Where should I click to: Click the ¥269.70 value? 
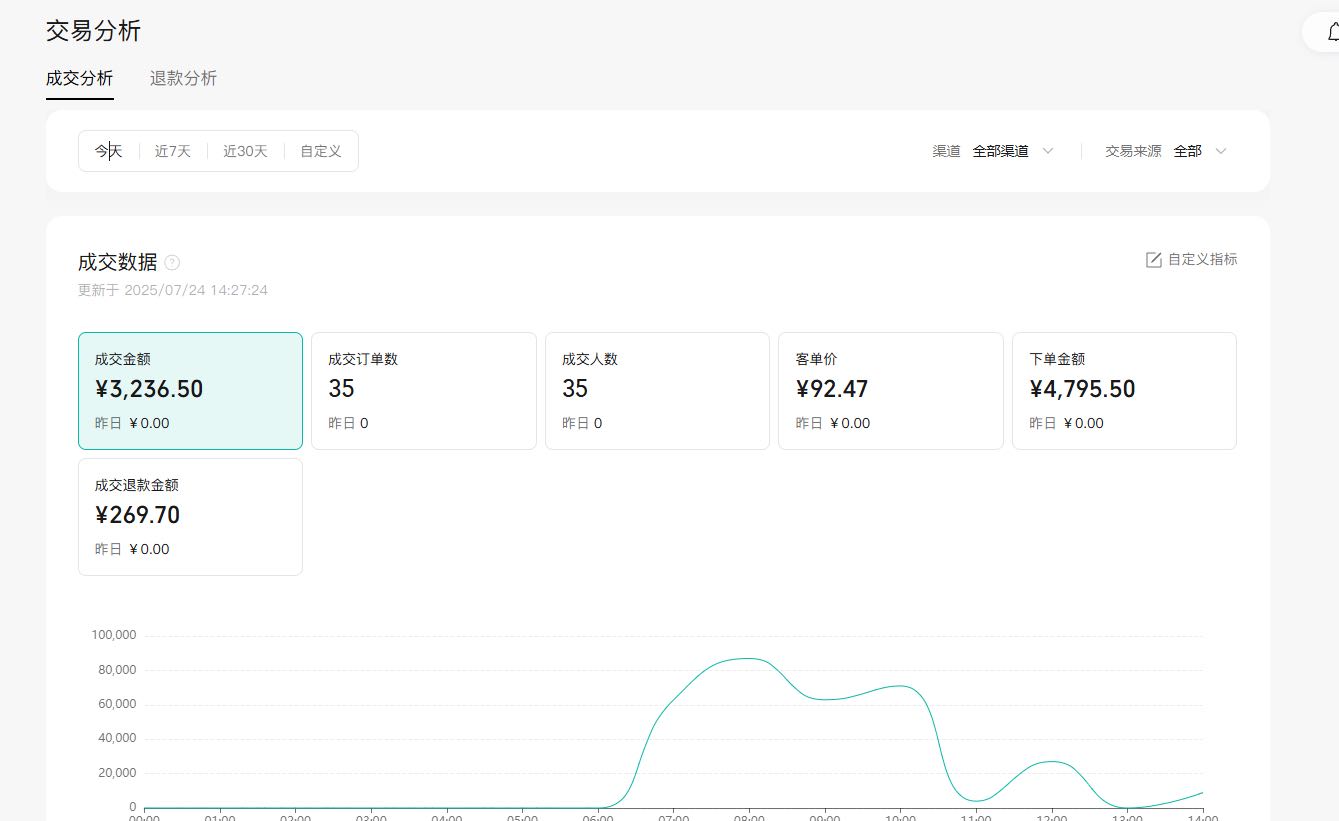pyautogui.click(x=138, y=515)
